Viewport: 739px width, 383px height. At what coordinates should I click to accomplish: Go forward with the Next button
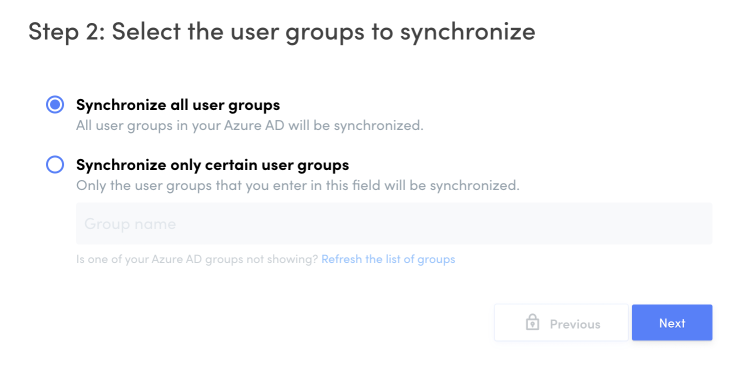[x=672, y=323]
